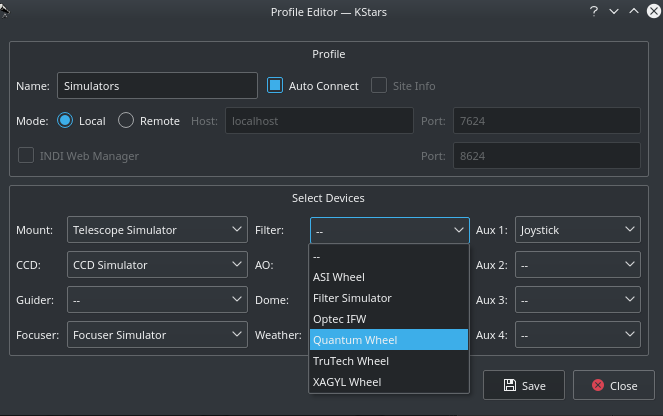Pick XAGYL Wheel from the list
Image resolution: width=663 pixels, height=416 pixels.
click(389, 382)
